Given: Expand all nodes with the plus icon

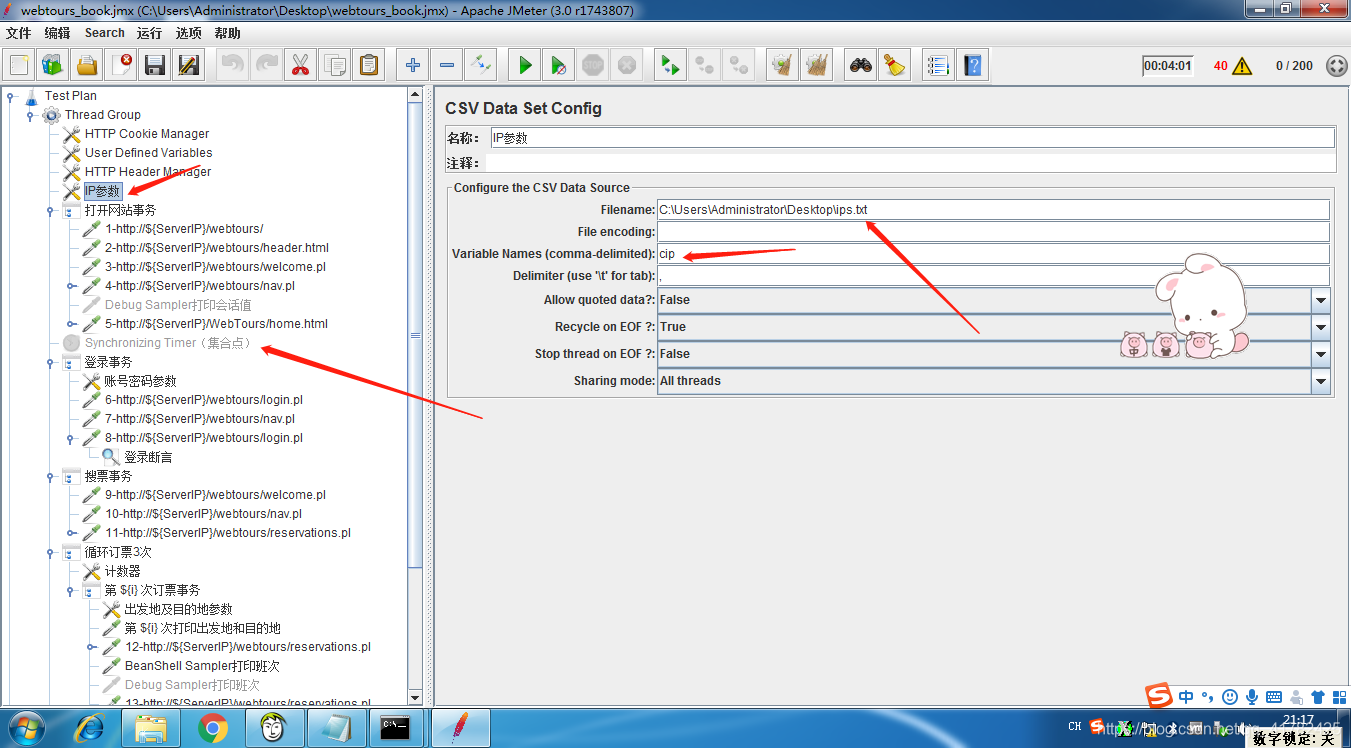Looking at the screenshot, I should pos(412,66).
